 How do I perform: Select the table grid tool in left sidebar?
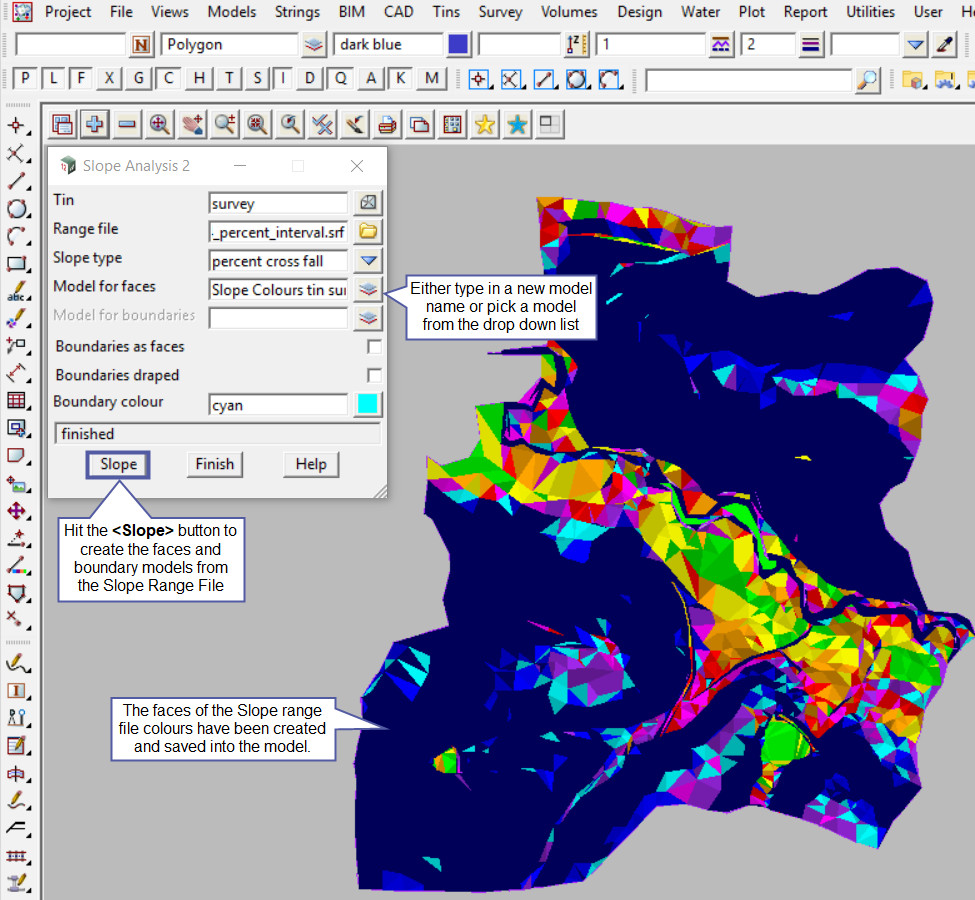pyautogui.click(x=16, y=401)
